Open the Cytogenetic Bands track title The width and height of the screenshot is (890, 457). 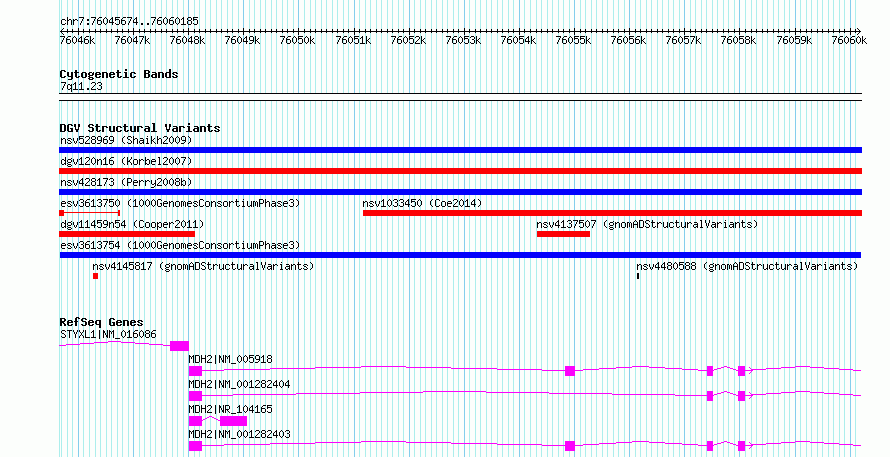point(119,74)
